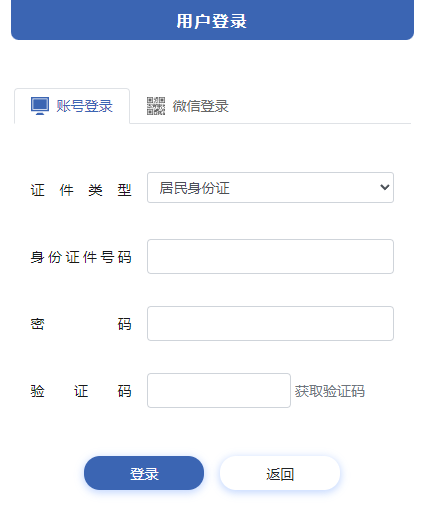The image size is (425, 518).
Task: Click the 身份证件号码 field label
Action: click(81, 257)
